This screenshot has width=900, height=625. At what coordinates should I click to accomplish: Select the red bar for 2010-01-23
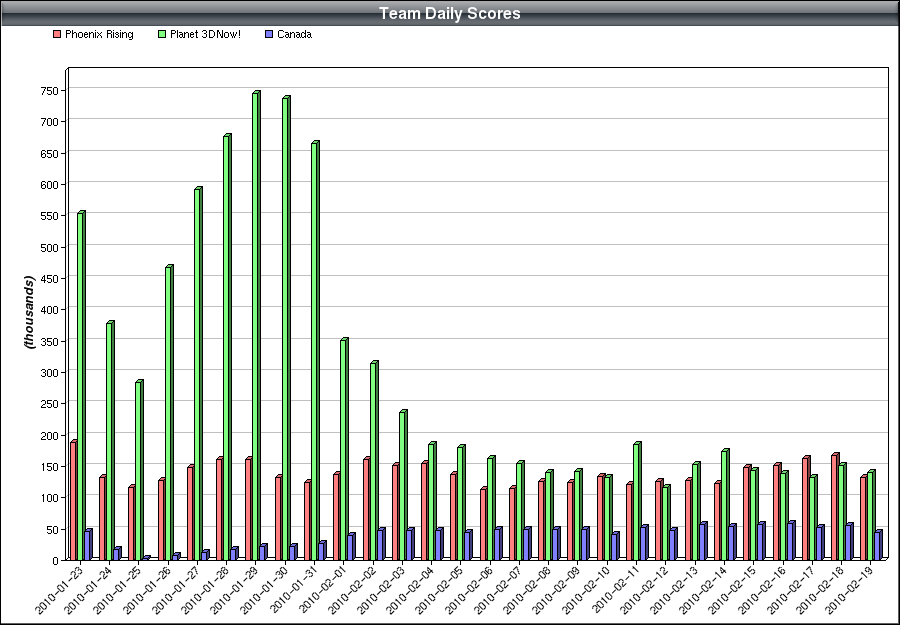[73, 500]
